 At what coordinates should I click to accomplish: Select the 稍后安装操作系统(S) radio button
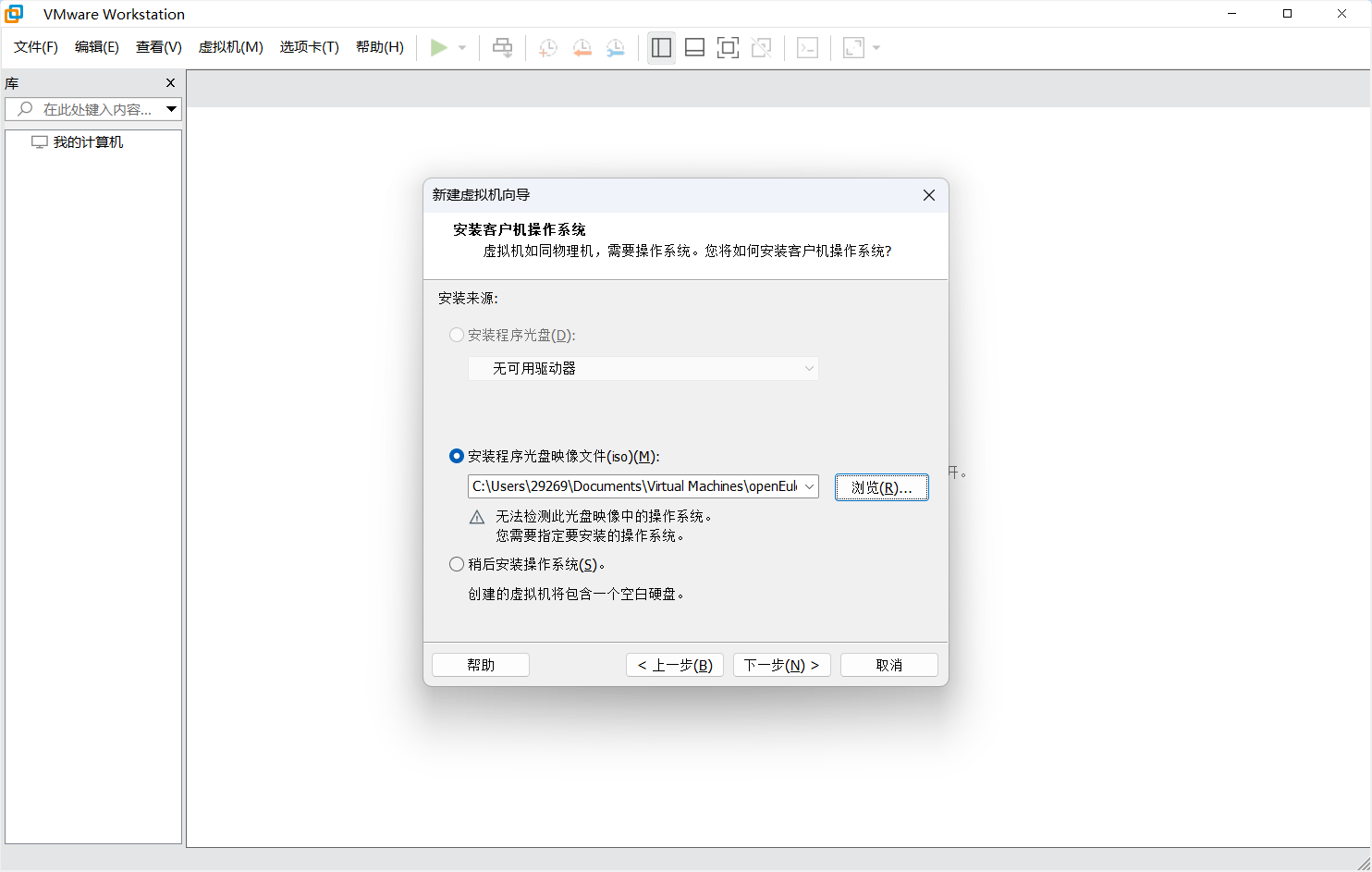click(x=457, y=564)
